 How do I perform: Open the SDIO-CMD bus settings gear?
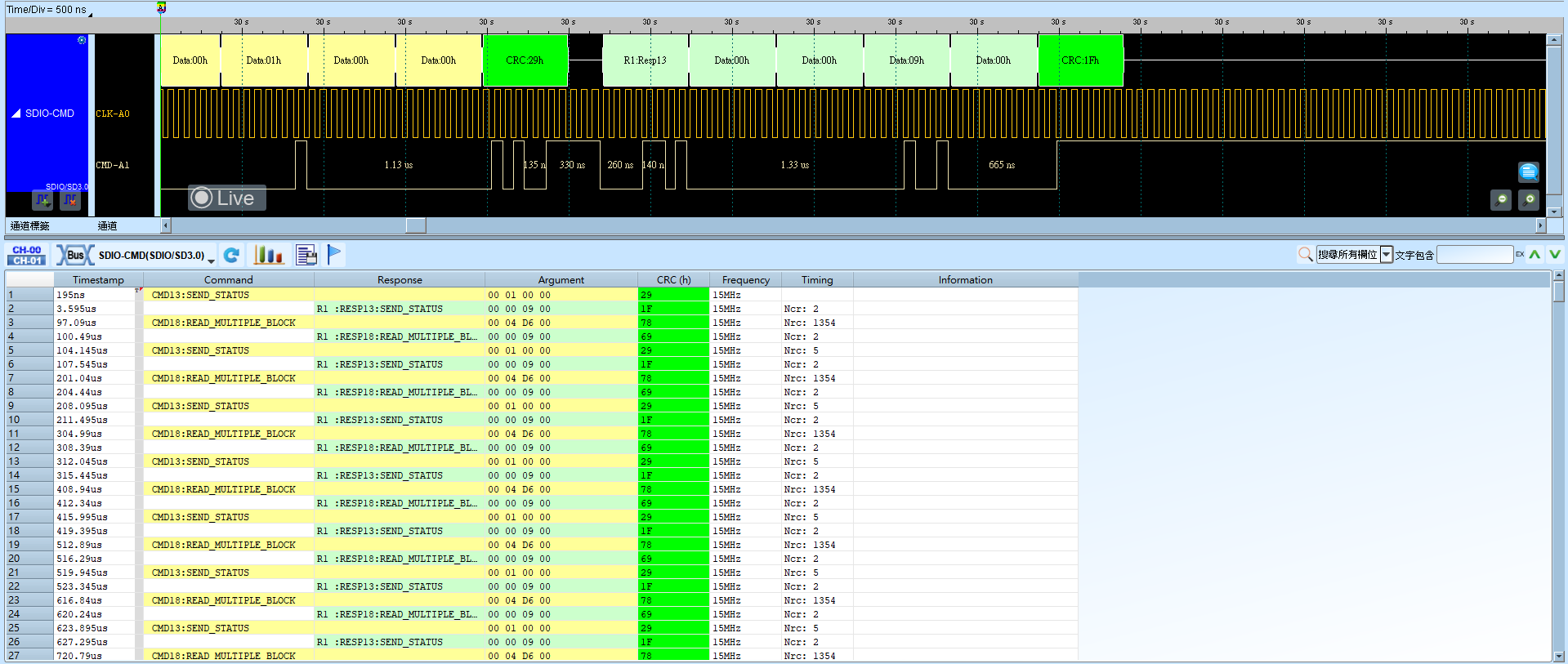tap(82, 40)
